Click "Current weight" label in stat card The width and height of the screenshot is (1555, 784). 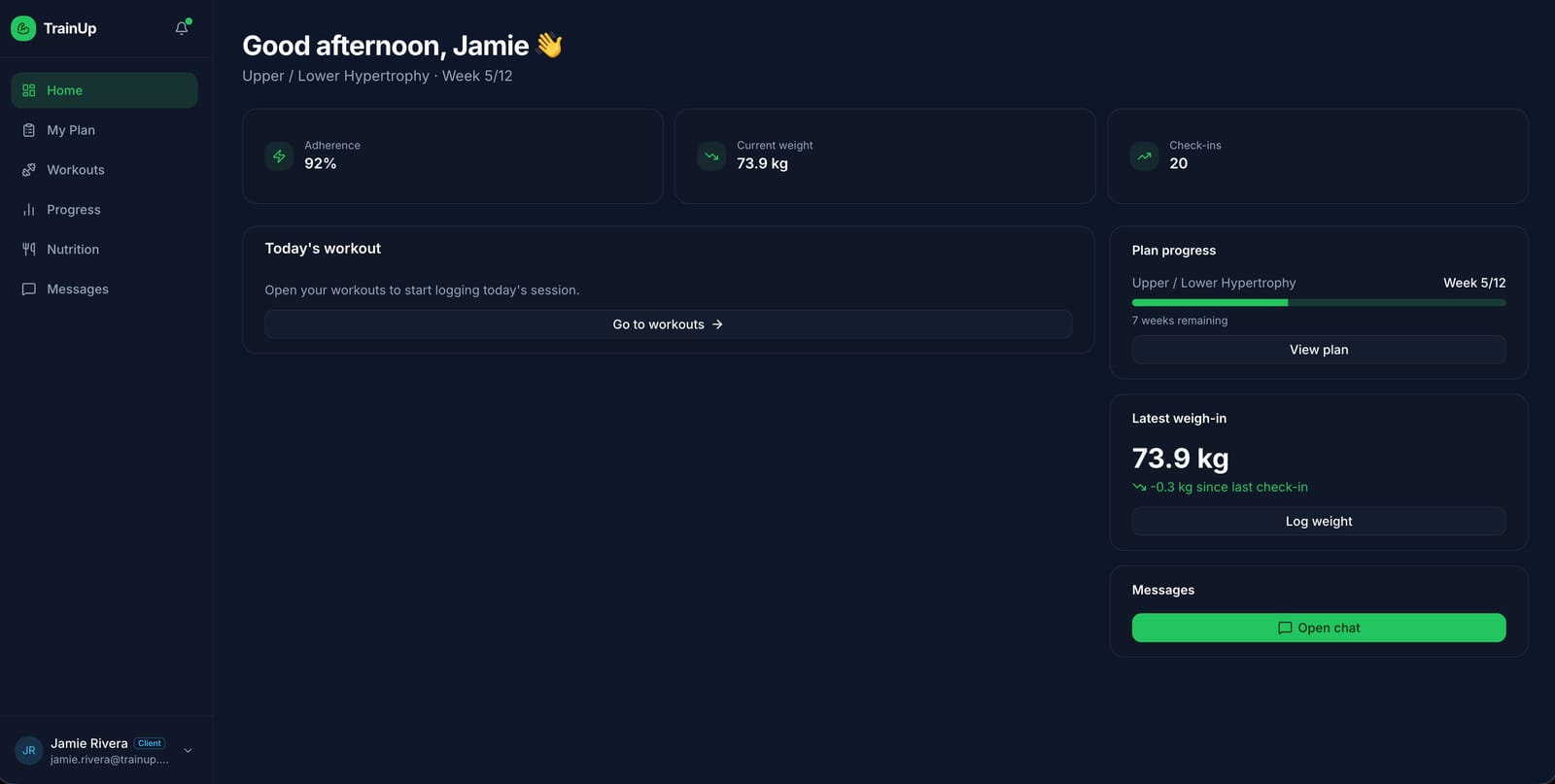click(775, 146)
